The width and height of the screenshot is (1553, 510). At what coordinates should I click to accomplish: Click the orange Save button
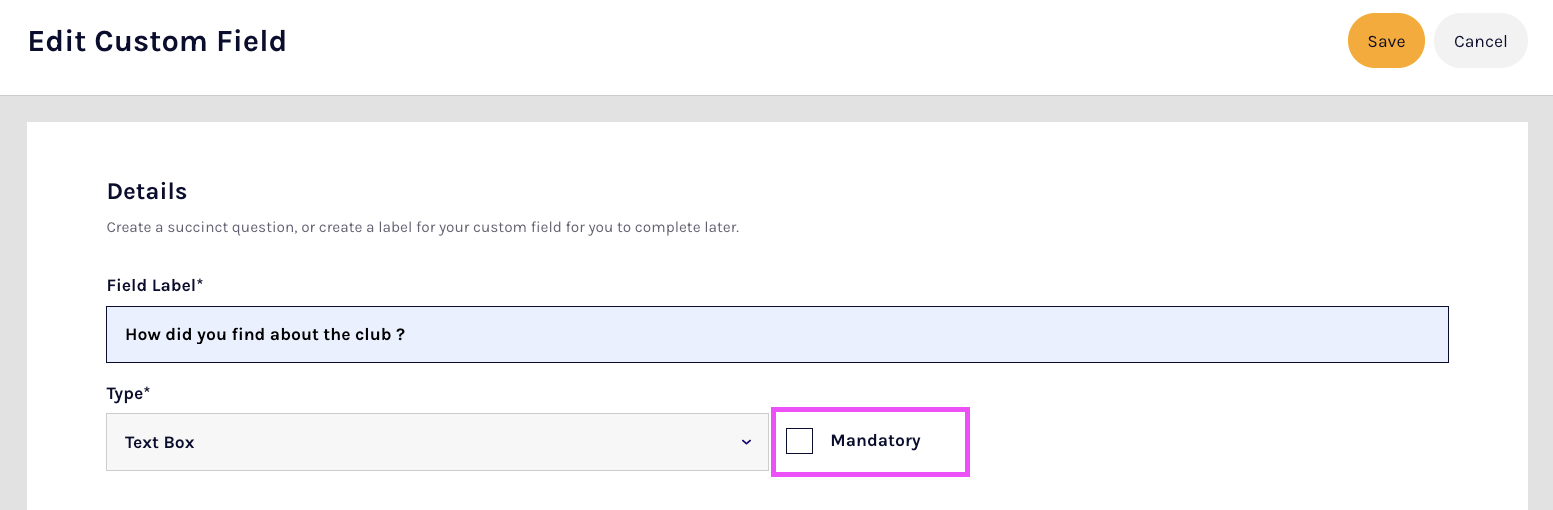click(1385, 41)
